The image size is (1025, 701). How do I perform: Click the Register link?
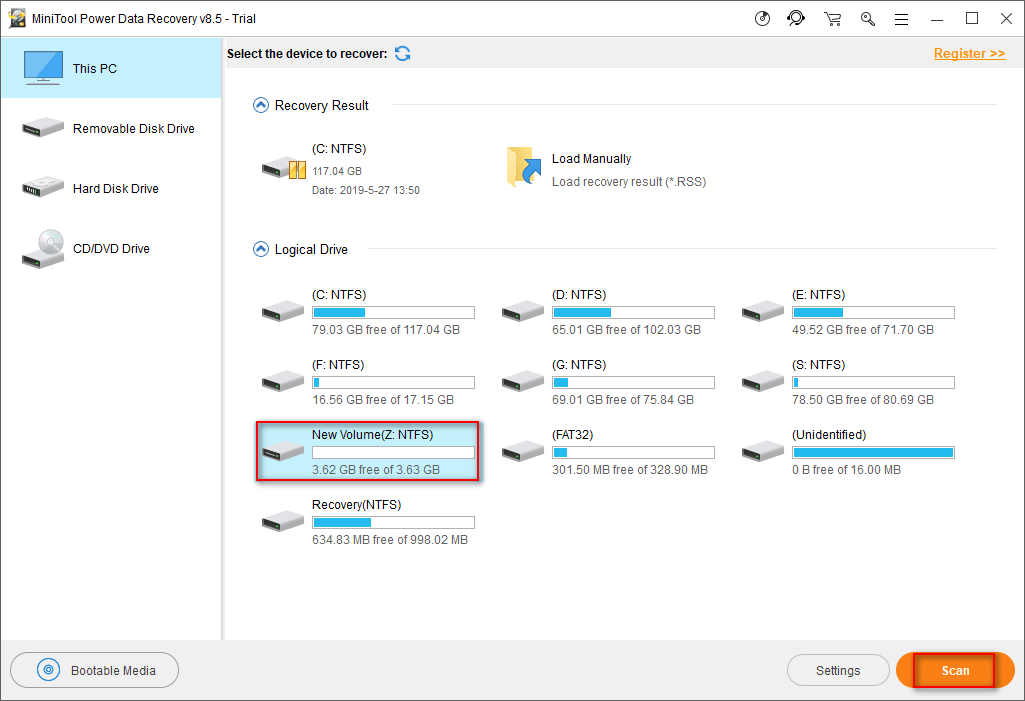click(x=969, y=53)
